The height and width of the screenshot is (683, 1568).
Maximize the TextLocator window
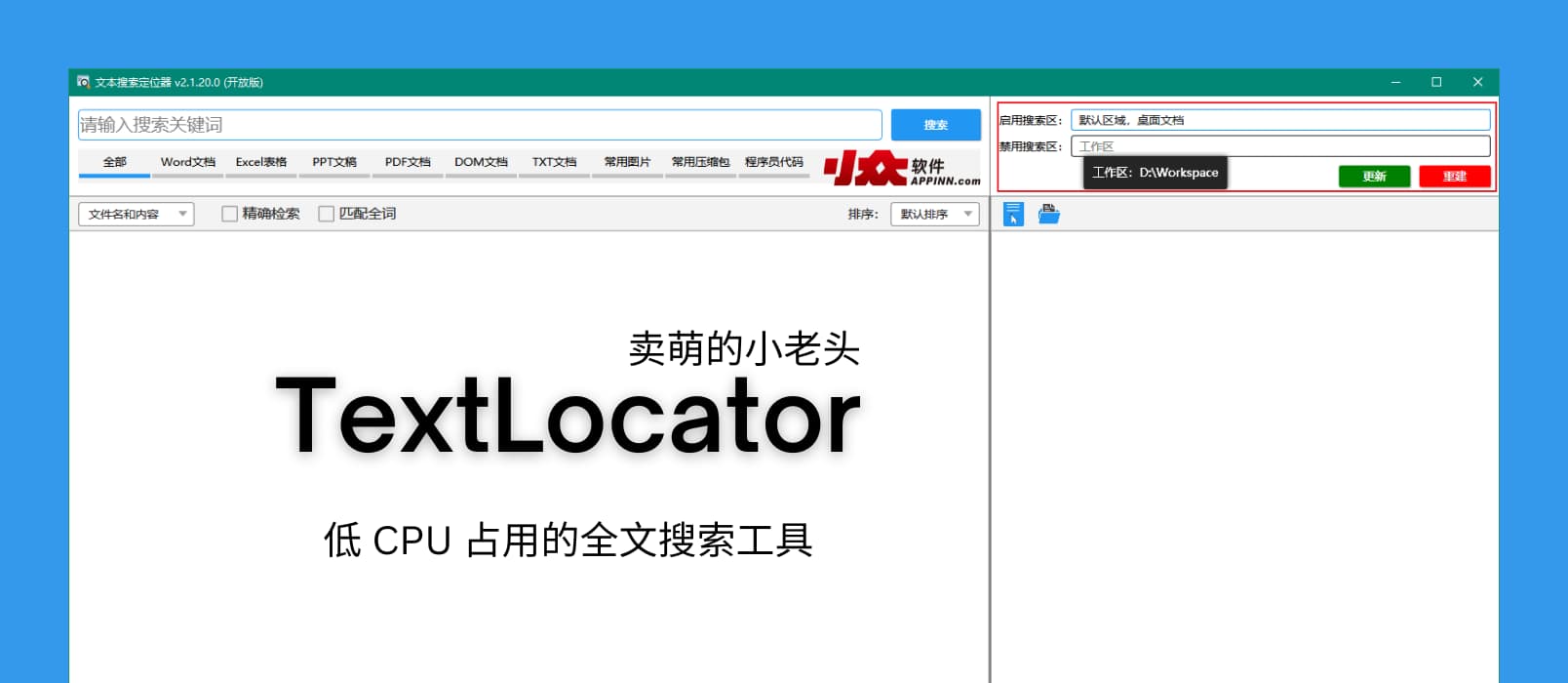[x=1436, y=82]
